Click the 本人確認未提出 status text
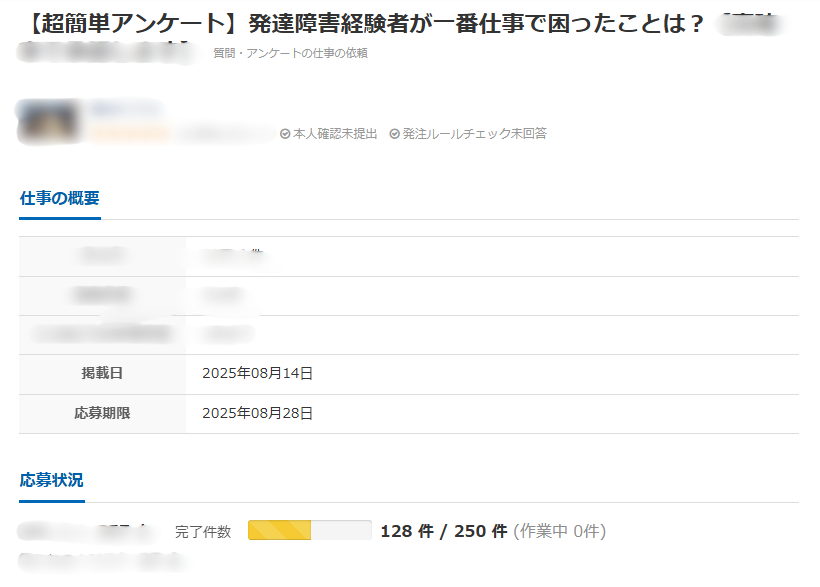Screen dimensions: 820x587 click(x=334, y=134)
